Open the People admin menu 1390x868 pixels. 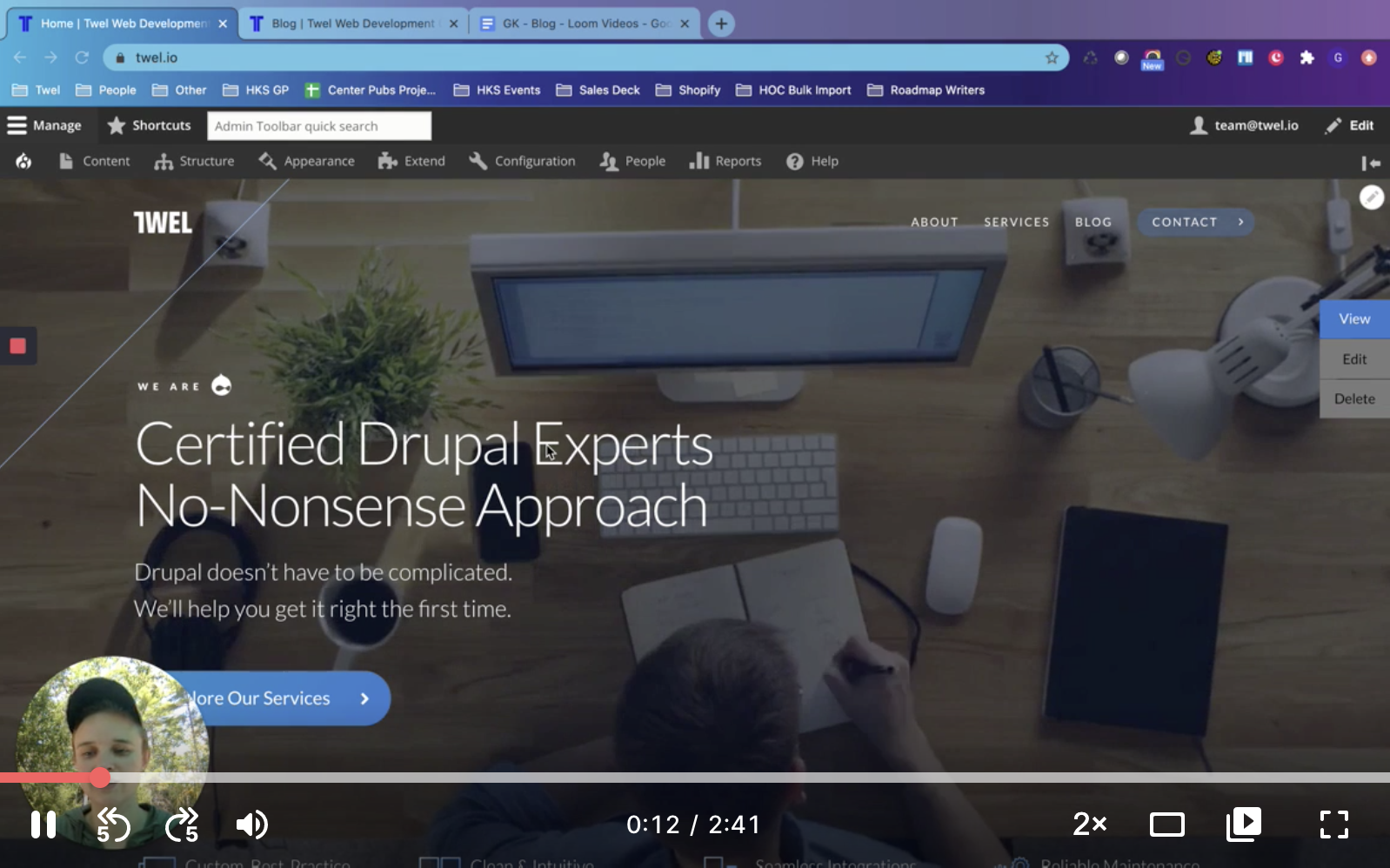[x=632, y=161]
